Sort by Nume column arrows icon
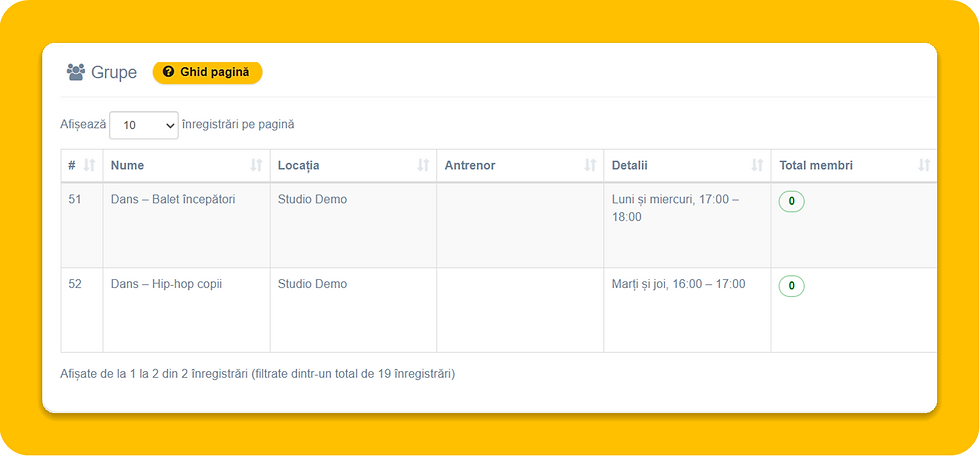 pyautogui.click(x=256, y=166)
